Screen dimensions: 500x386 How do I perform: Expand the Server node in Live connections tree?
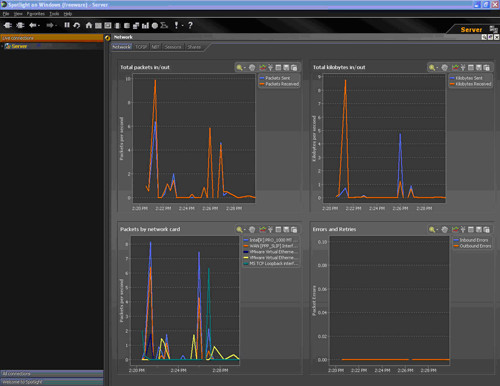2,46
